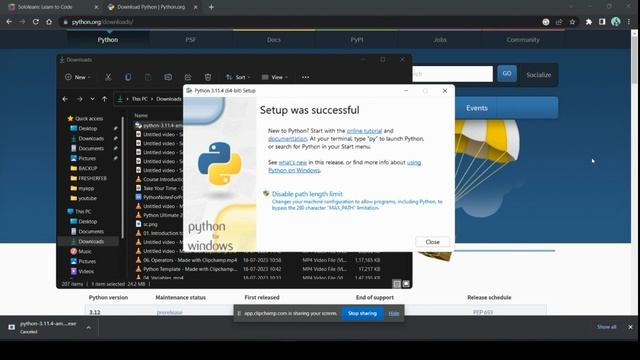Image resolution: width=640 pixels, height=360 pixels.
Task: Close the Chrome downloads bar
Action: pyautogui.click(x=630, y=327)
